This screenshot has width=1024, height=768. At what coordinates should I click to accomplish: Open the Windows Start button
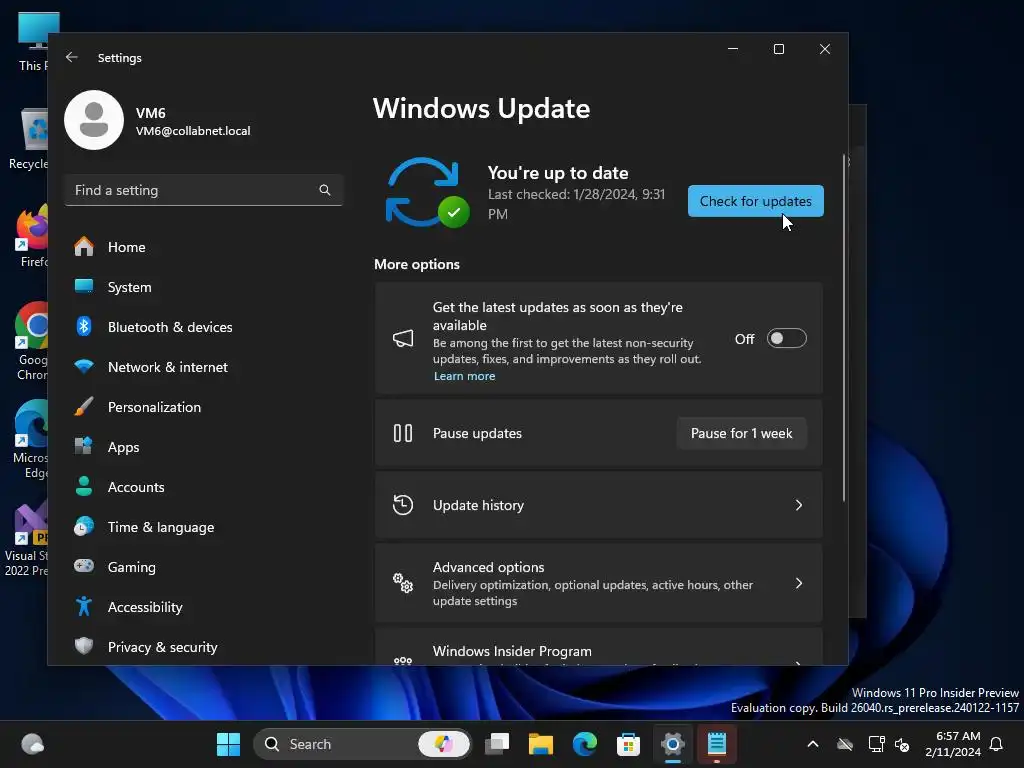pyautogui.click(x=229, y=744)
